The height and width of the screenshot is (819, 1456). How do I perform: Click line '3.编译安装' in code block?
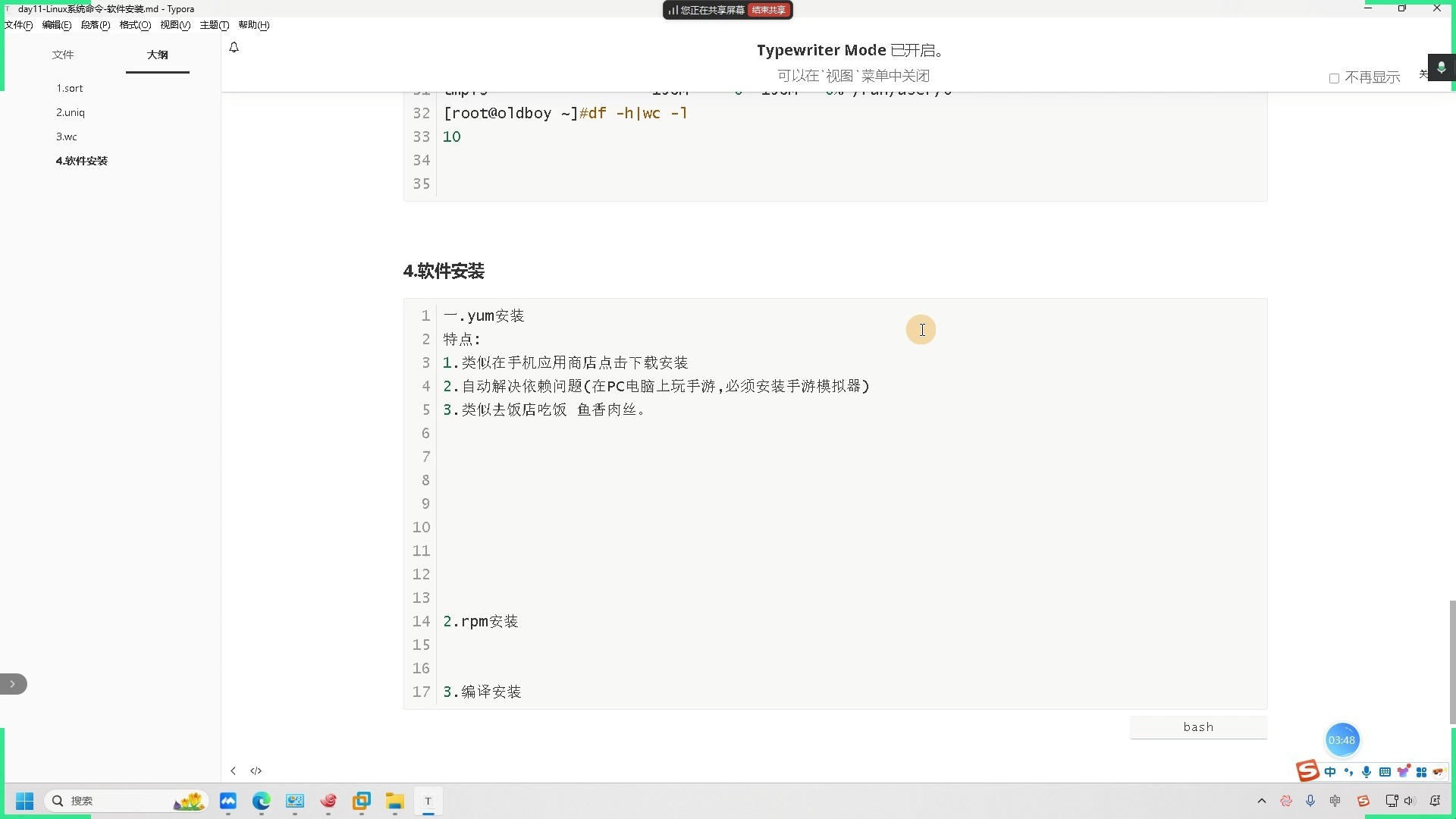click(482, 692)
